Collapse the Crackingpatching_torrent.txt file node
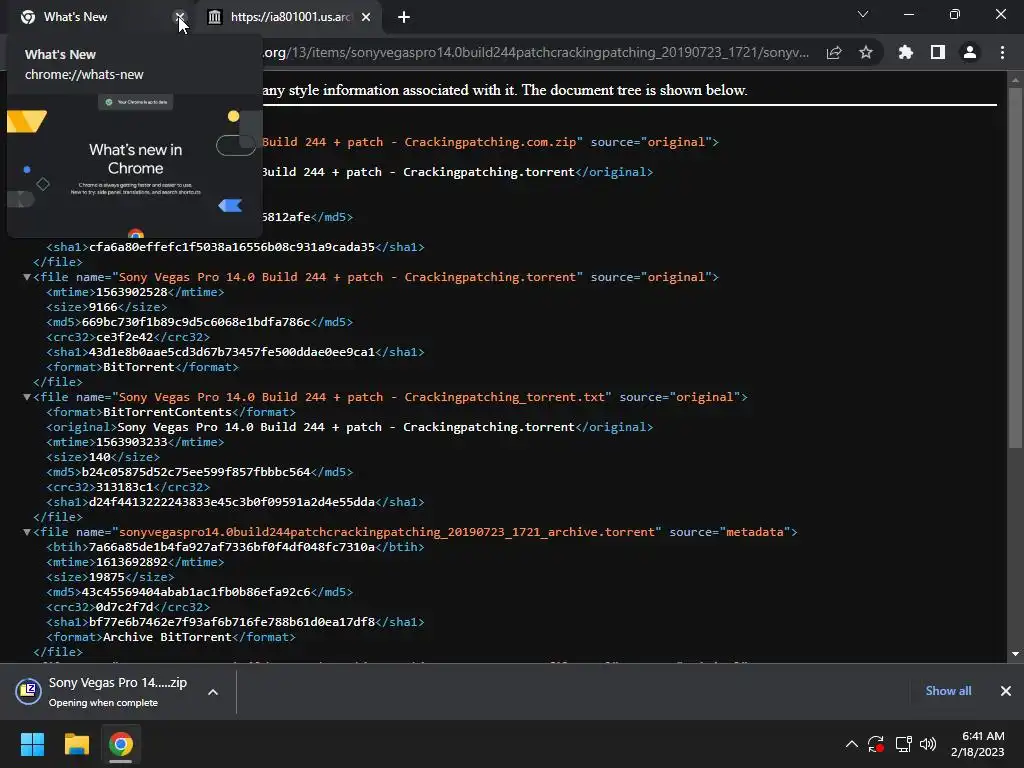The image size is (1024, 768). click(x=27, y=397)
